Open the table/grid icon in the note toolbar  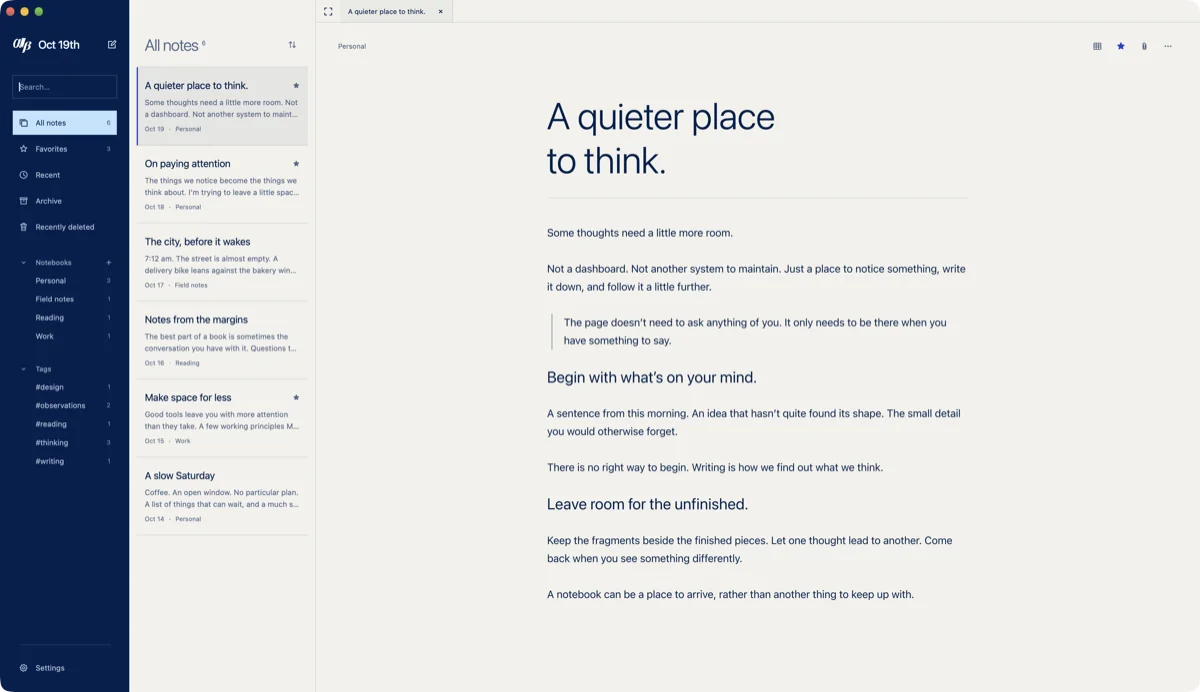(1097, 46)
